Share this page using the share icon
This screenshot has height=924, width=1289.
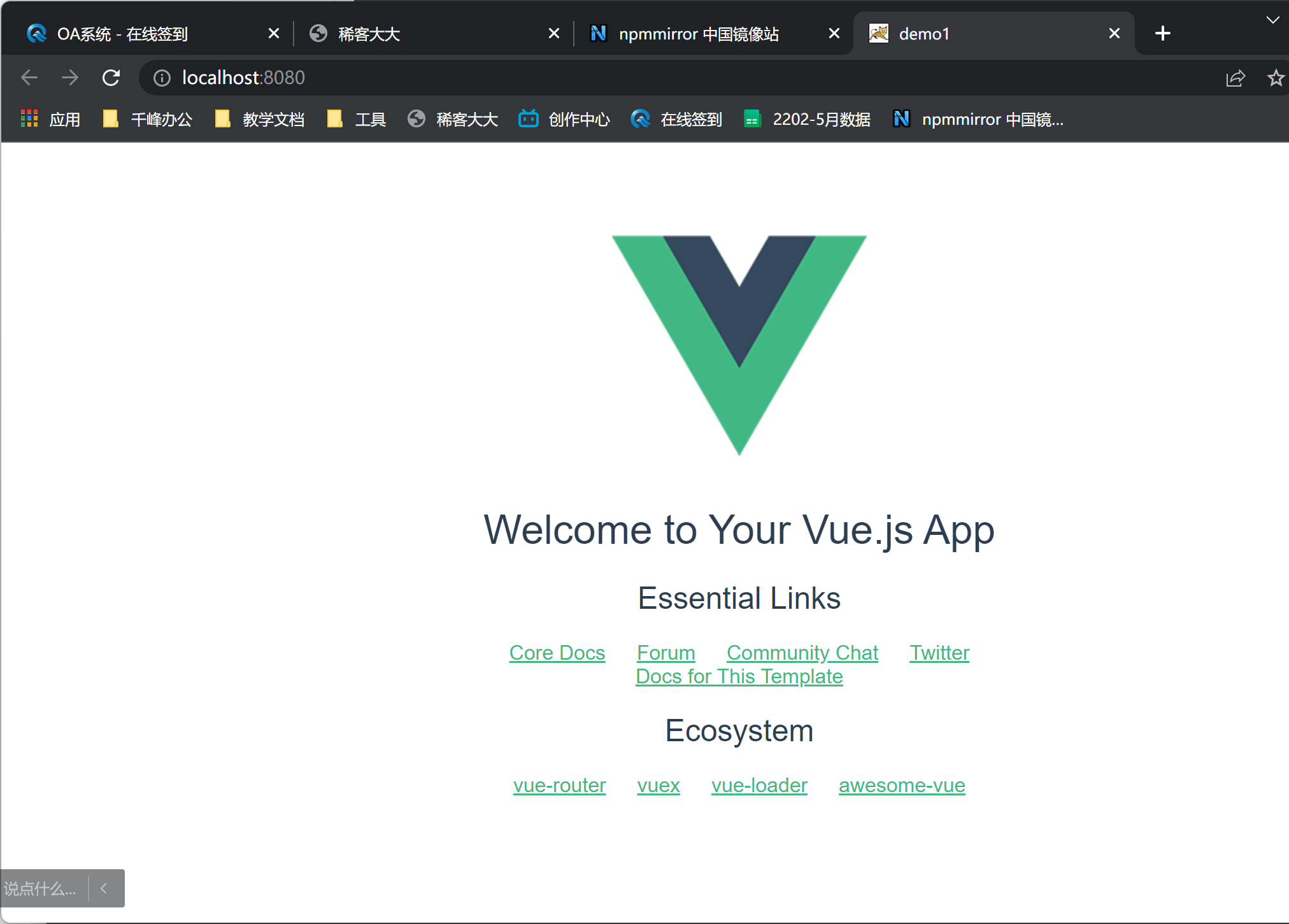1236,78
